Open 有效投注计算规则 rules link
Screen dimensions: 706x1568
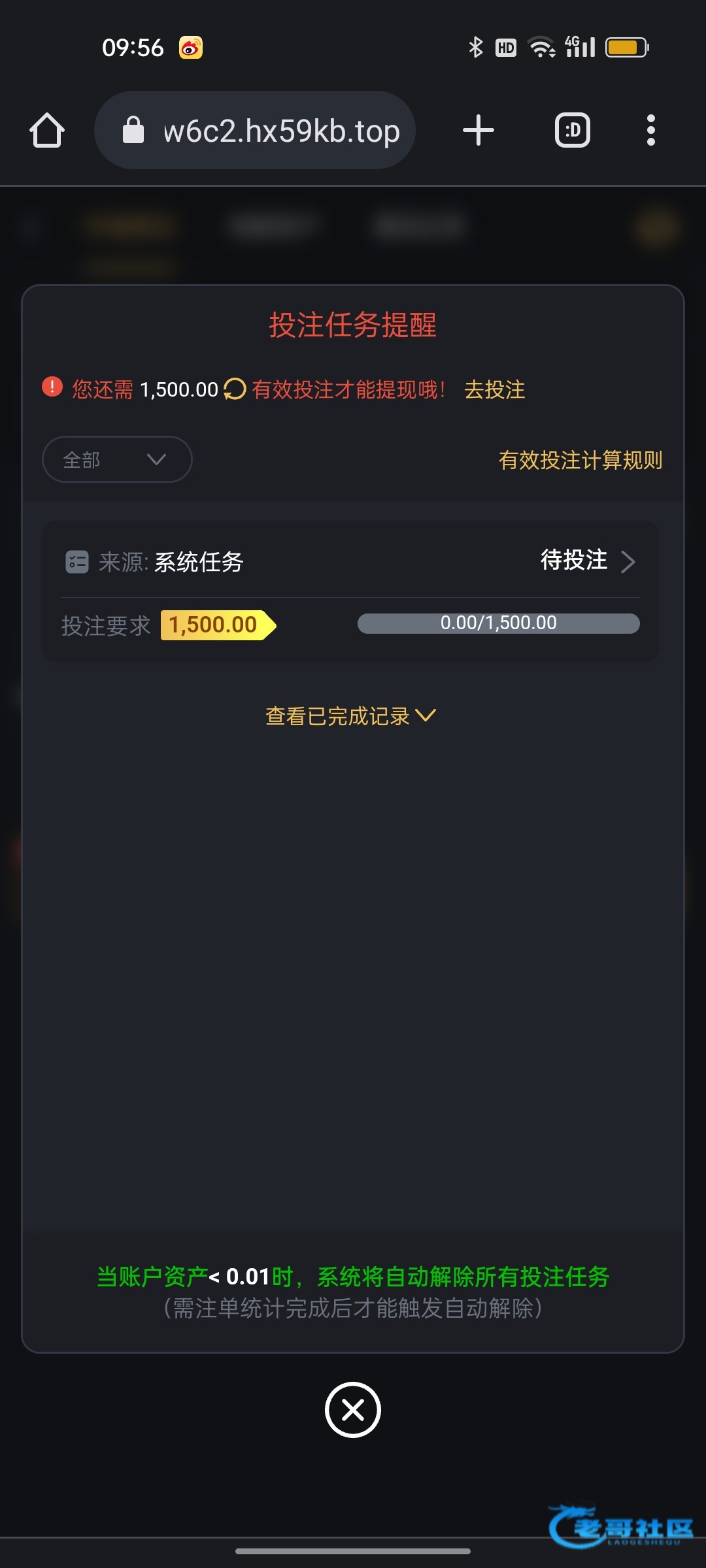[x=580, y=460]
